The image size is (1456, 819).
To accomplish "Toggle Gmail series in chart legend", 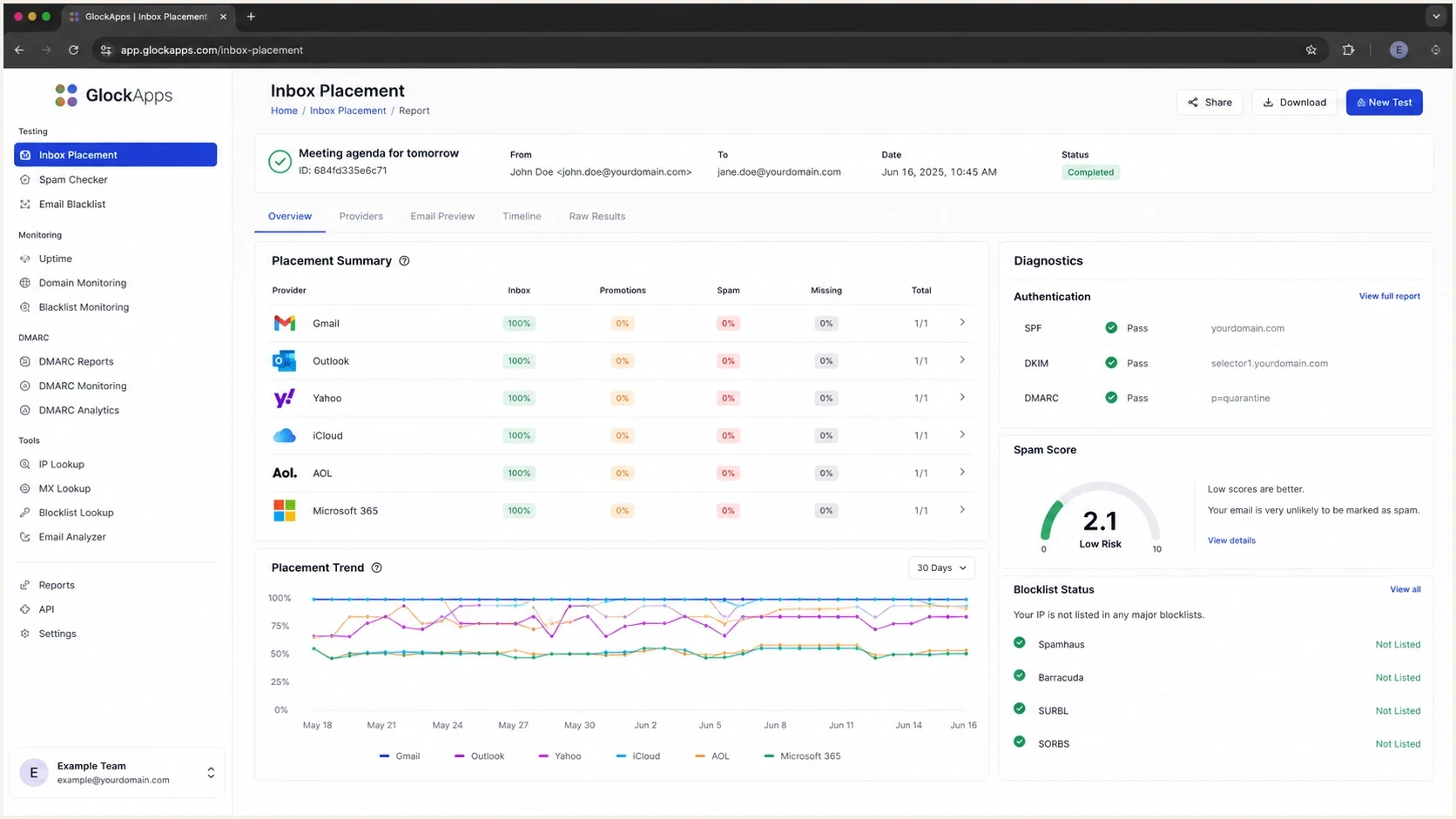I will [400, 756].
